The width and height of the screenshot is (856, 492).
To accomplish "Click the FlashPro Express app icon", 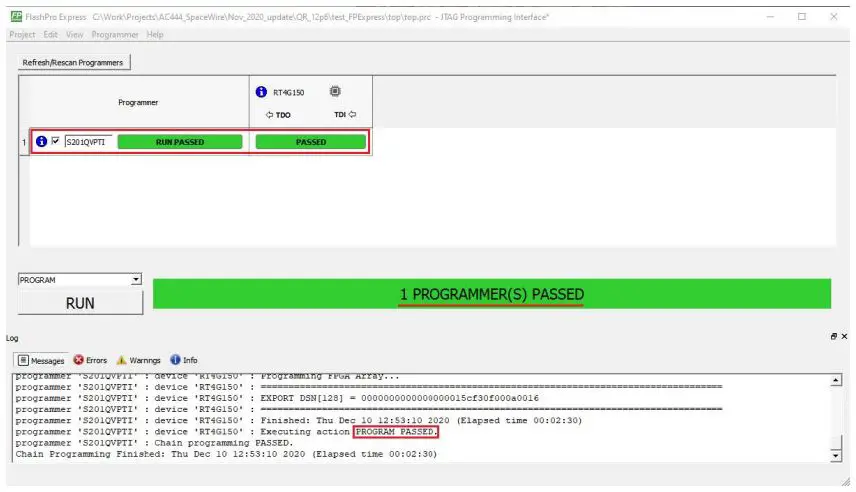I will [x=16, y=17].
